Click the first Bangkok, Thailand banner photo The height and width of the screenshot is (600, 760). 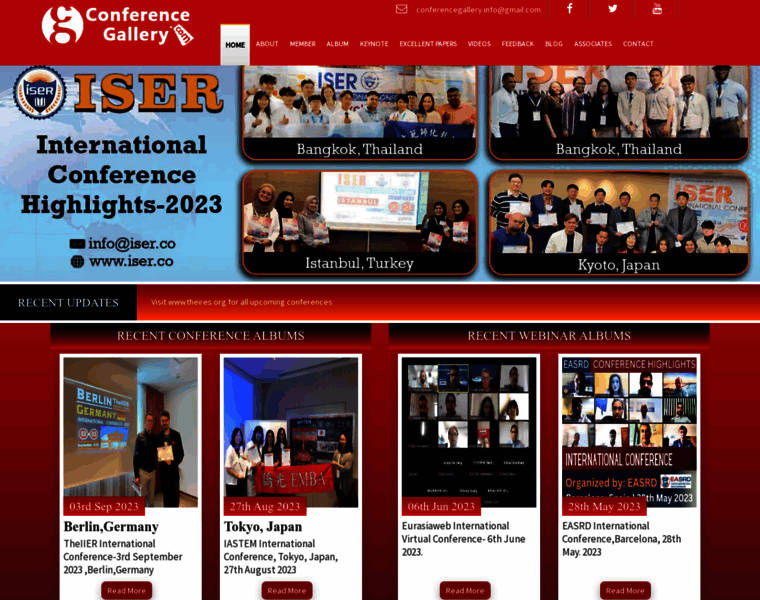(360, 112)
